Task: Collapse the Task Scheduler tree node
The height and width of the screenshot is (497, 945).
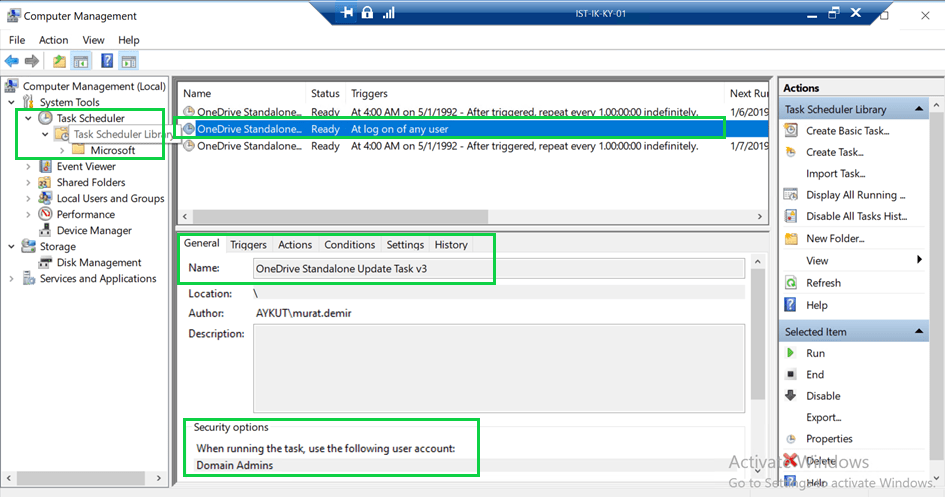Action: pos(28,118)
